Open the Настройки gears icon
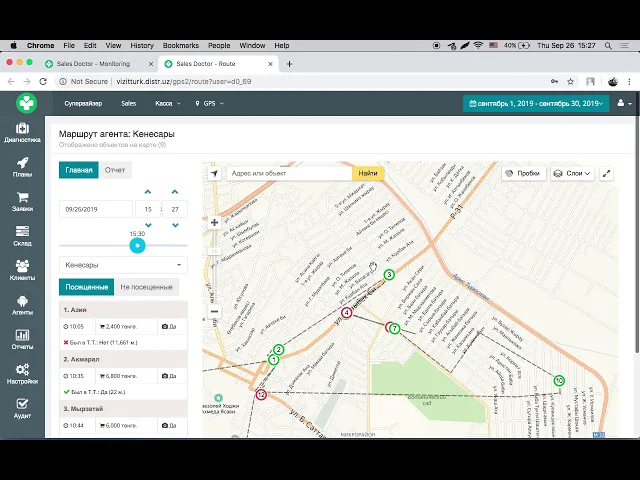This screenshot has height=480, width=640. coord(22,369)
